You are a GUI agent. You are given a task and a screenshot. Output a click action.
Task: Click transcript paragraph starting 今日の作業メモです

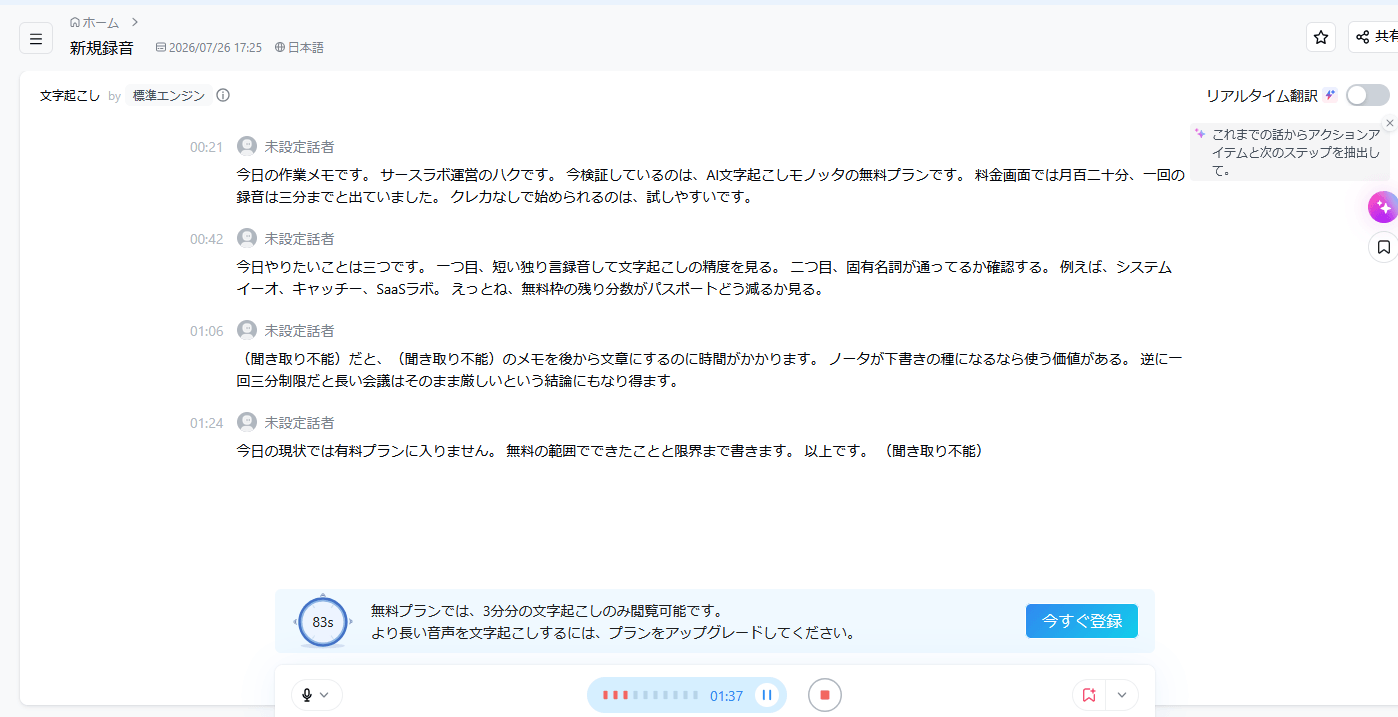click(710, 186)
